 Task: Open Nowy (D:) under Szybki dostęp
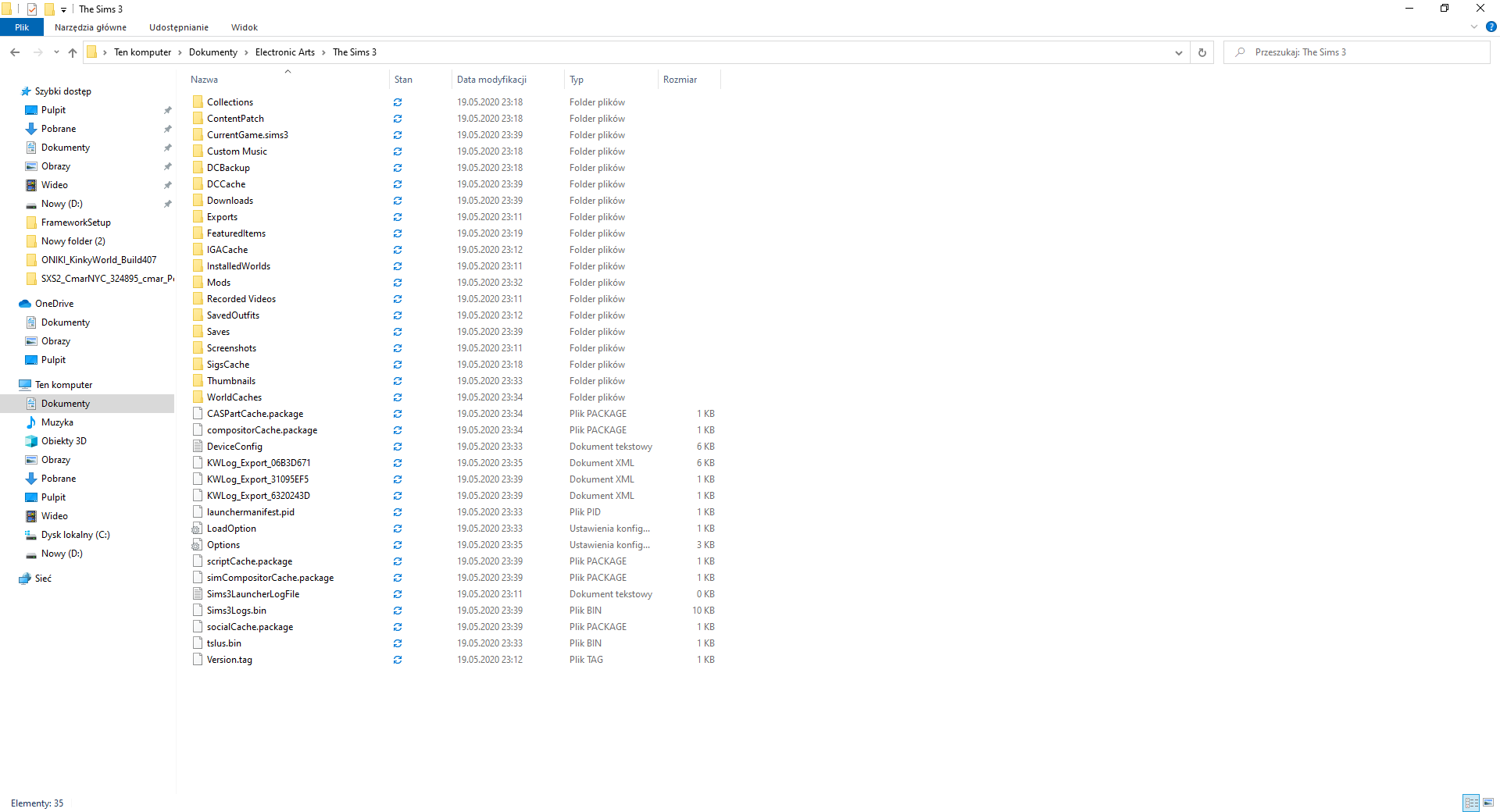[x=62, y=204]
